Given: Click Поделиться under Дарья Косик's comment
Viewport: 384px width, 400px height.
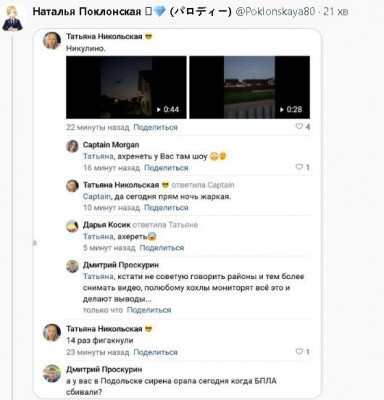Looking at the screenshot, I should pyautogui.click(x=162, y=248).
